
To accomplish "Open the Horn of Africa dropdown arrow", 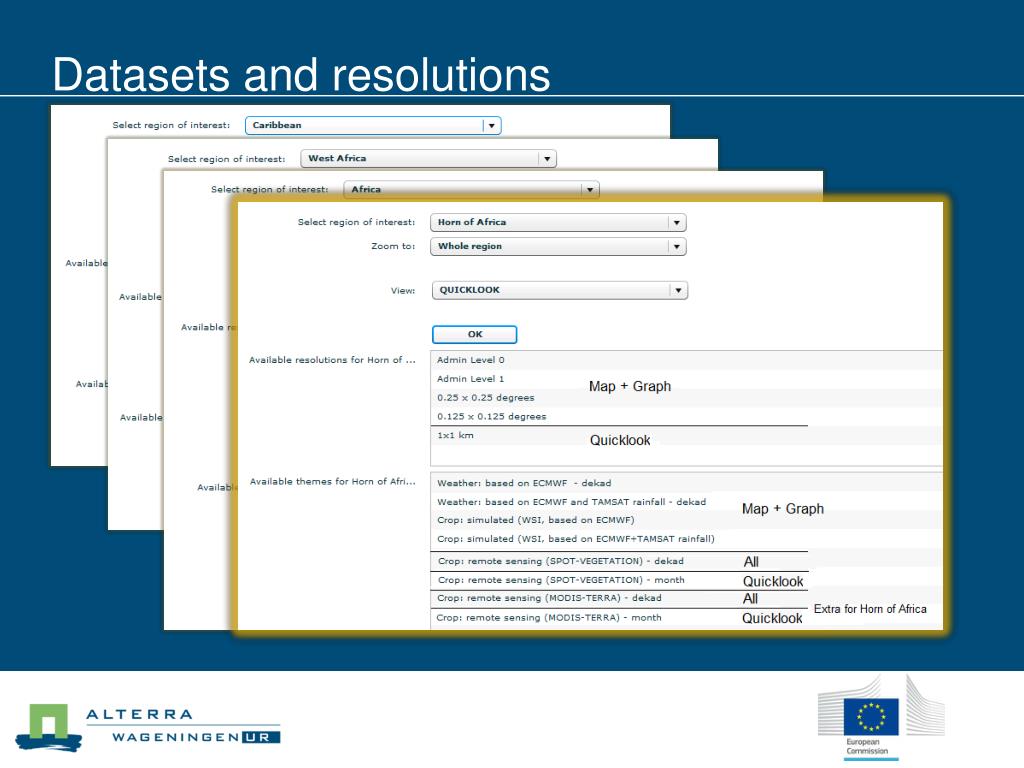I will point(677,223).
